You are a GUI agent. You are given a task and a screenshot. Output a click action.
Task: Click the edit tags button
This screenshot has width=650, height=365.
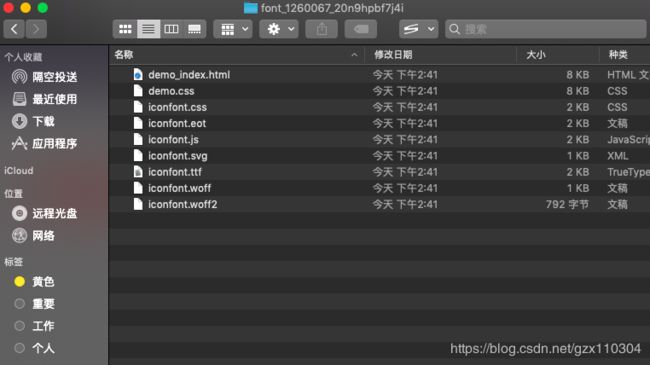pos(361,29)
